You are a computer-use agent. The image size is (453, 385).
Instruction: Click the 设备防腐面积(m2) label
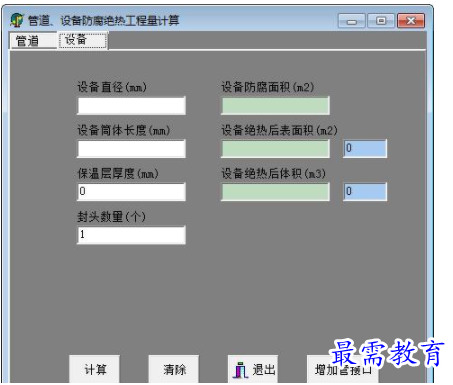click(268, 87)
